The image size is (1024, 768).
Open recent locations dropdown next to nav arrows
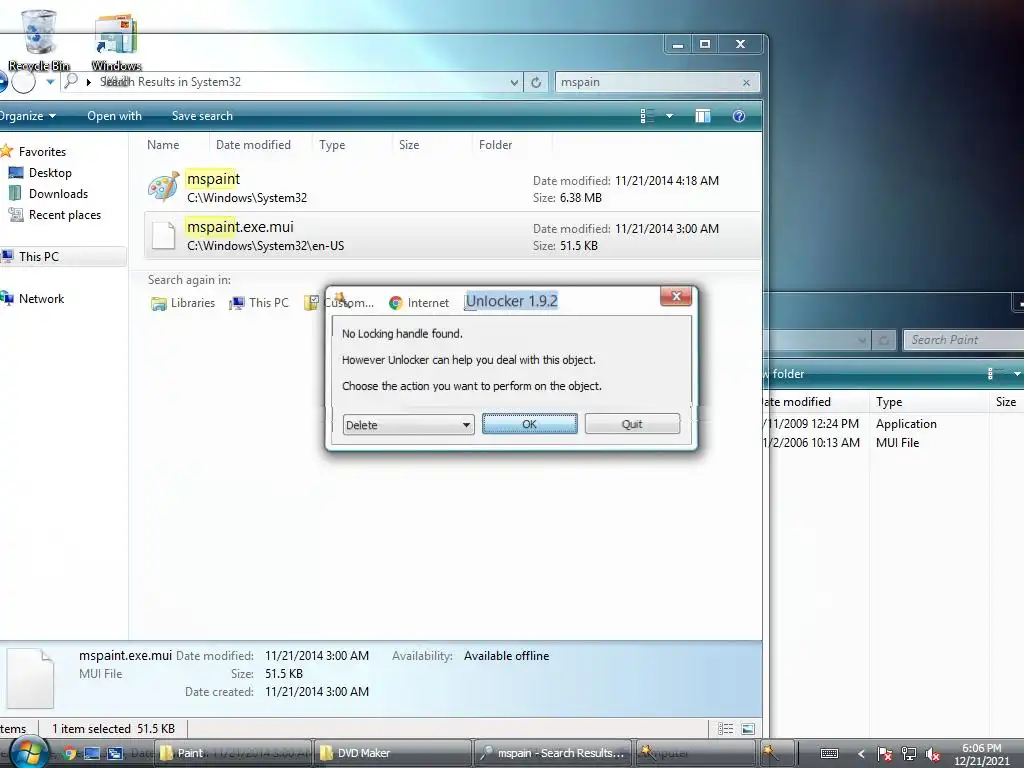[50, 82]
